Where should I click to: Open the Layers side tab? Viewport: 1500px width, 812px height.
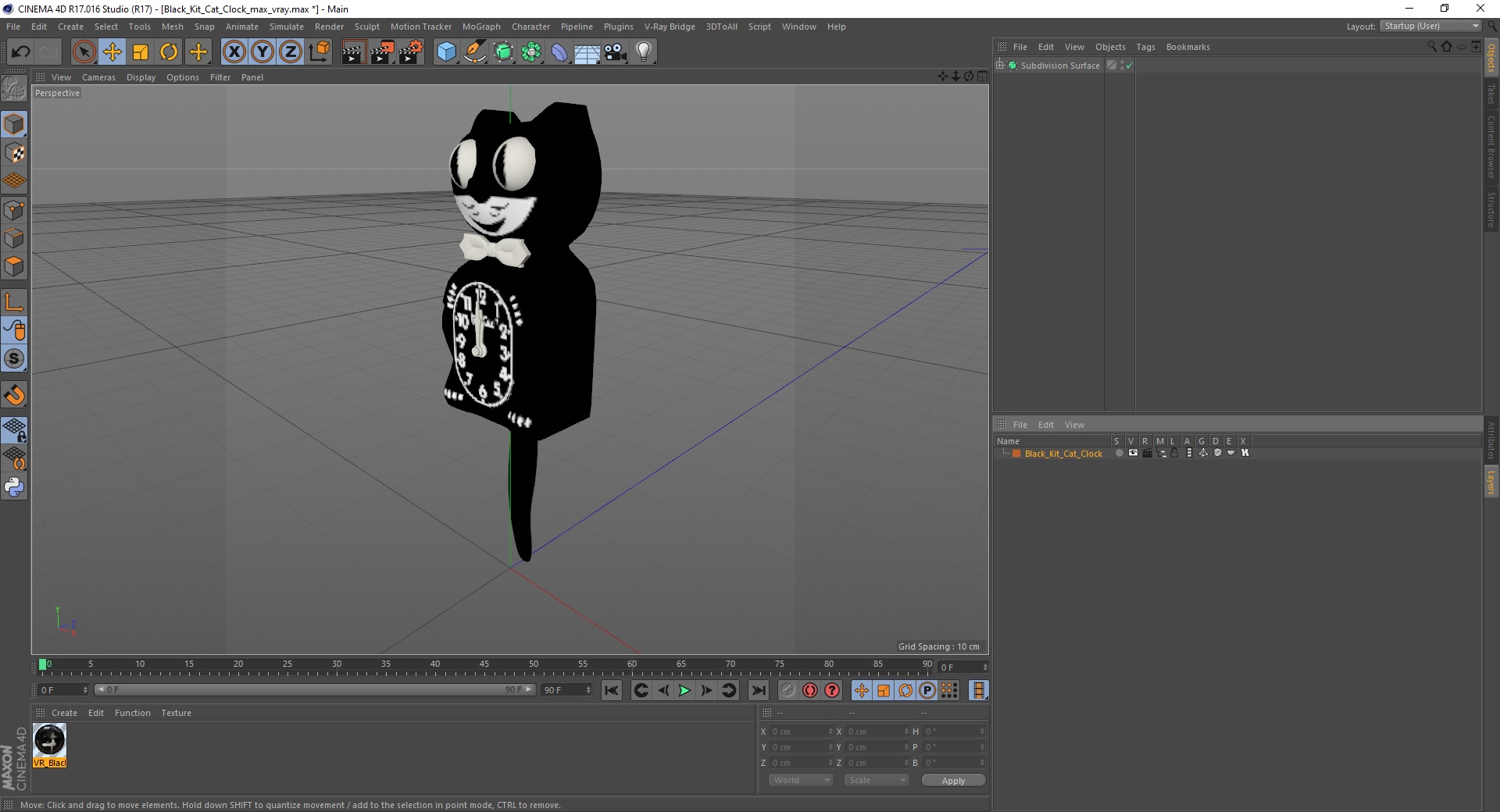pos(1491,483)
